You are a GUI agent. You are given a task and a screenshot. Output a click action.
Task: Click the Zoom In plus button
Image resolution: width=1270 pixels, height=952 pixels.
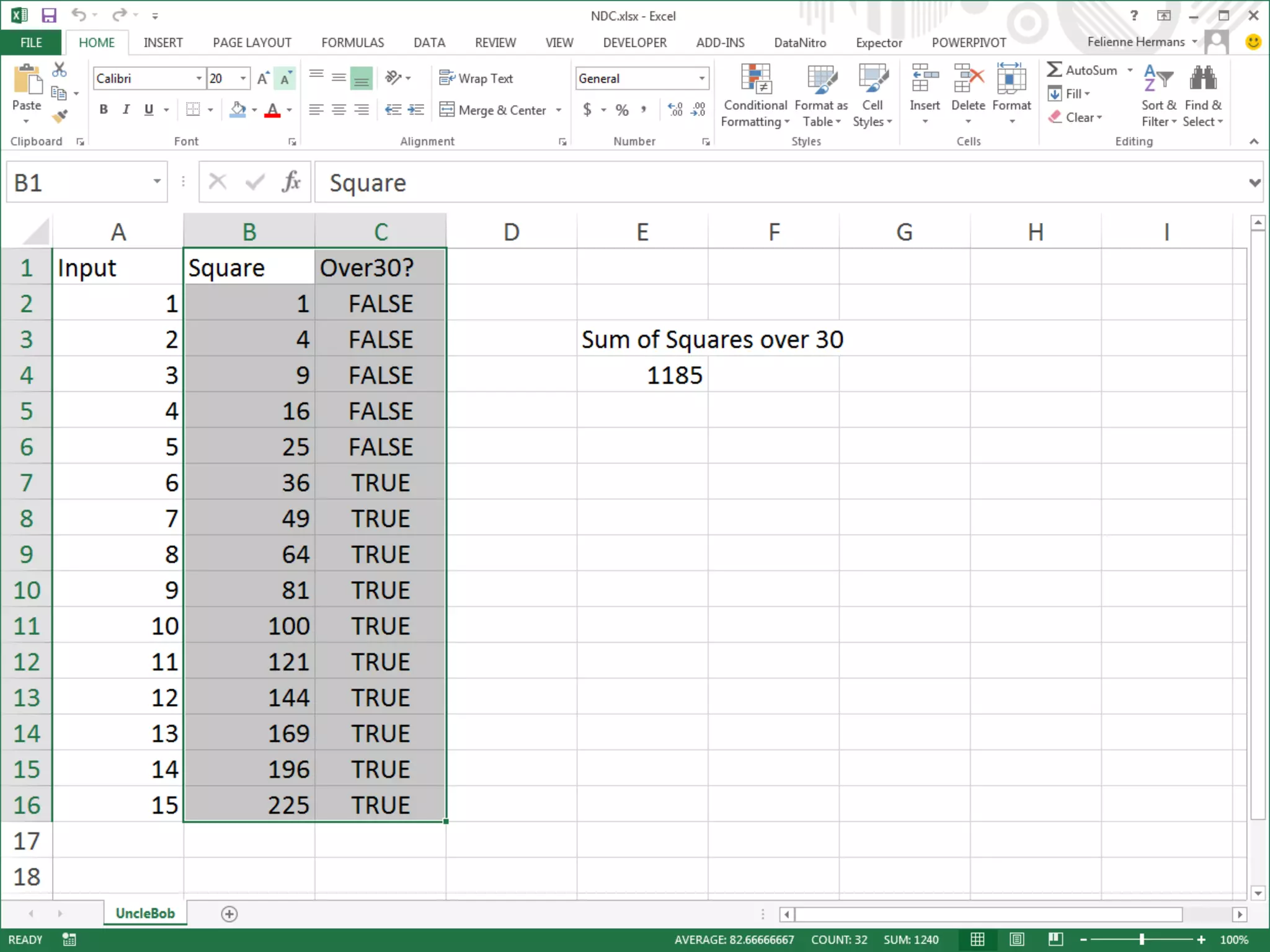point(1201,940)
